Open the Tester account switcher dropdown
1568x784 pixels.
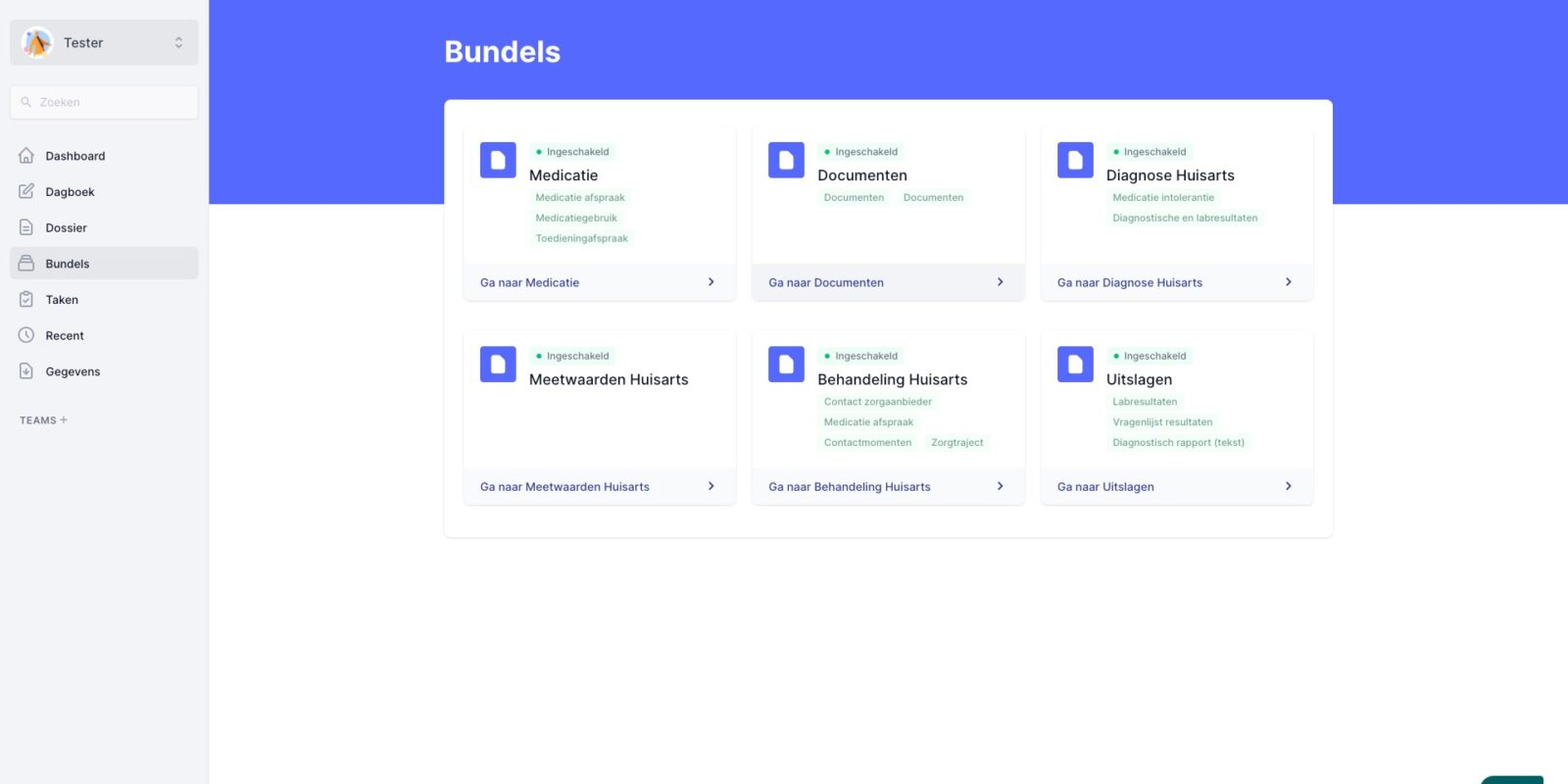[x=178, y=43]
